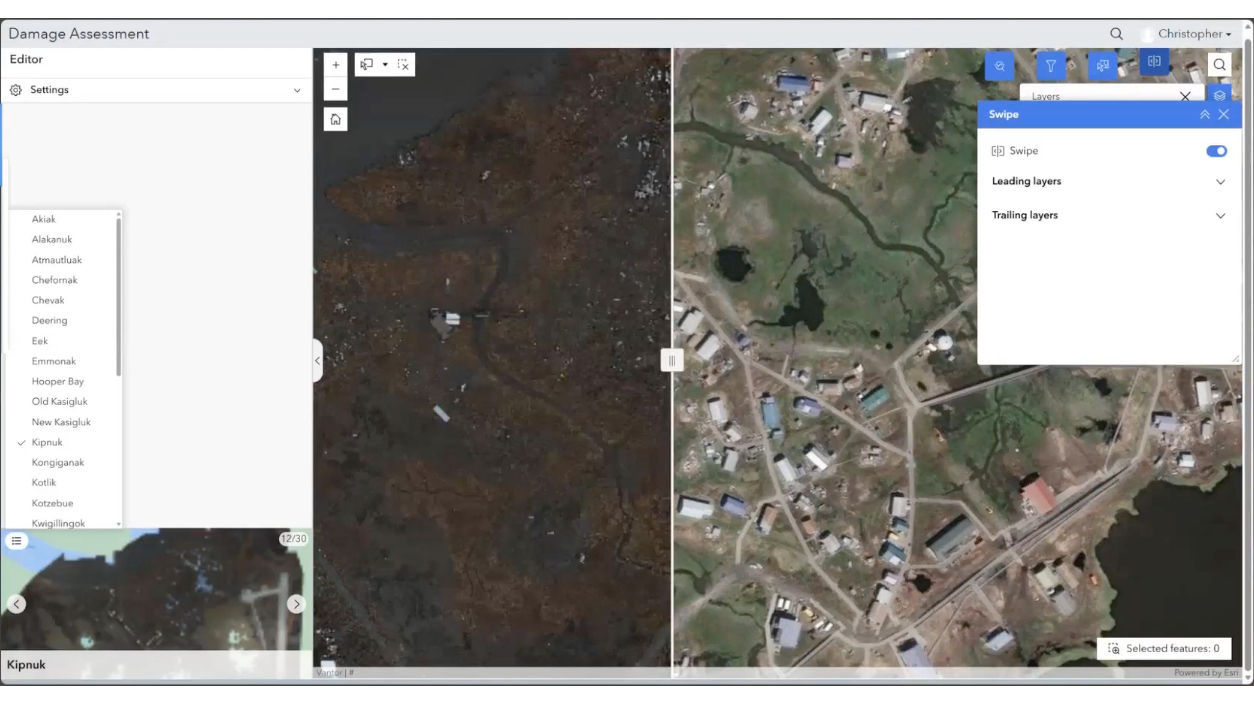Screen dimensions: 1254x705
Task: Open the Layers list icon
Action: (1219, 95)
